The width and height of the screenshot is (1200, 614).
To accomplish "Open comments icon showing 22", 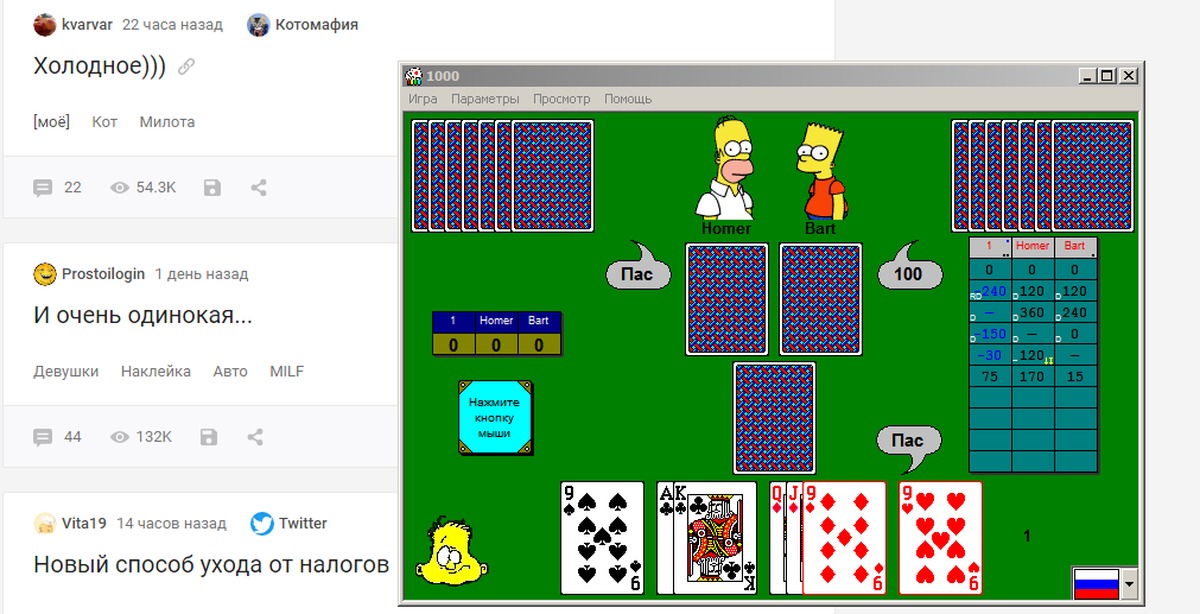I will [43, 187].
